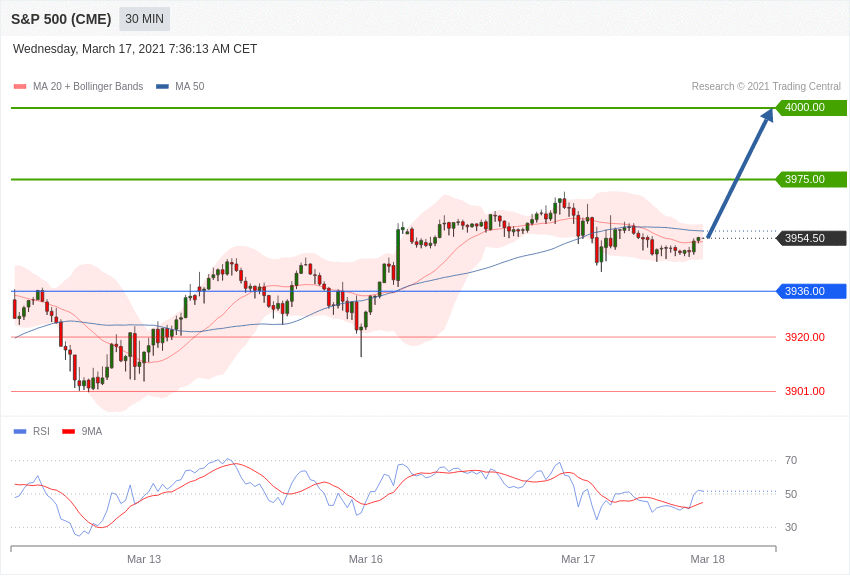Click the RSI 50 level label

click(791, 494)
